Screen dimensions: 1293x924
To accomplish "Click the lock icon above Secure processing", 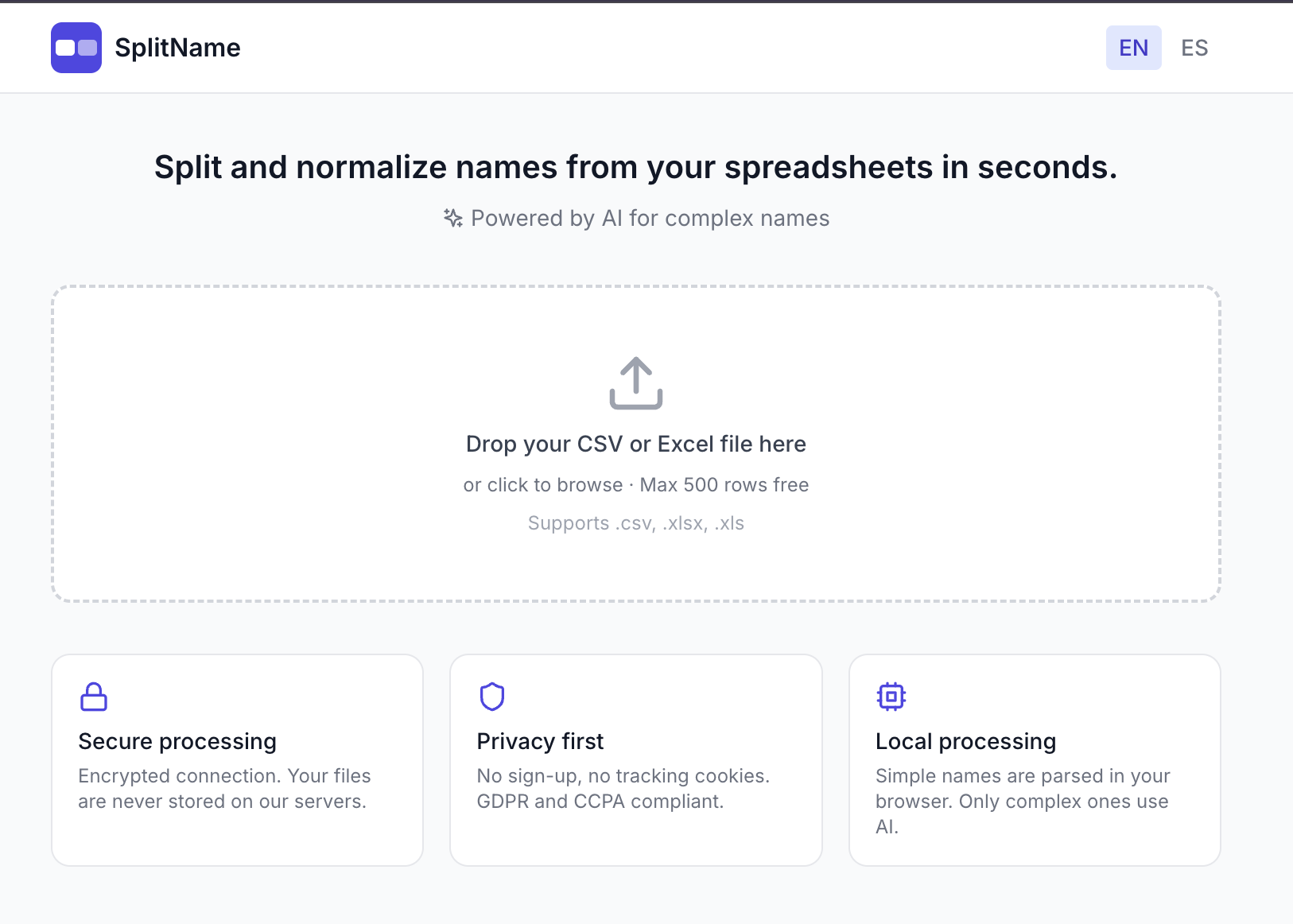I will click(x=93, y=696).
